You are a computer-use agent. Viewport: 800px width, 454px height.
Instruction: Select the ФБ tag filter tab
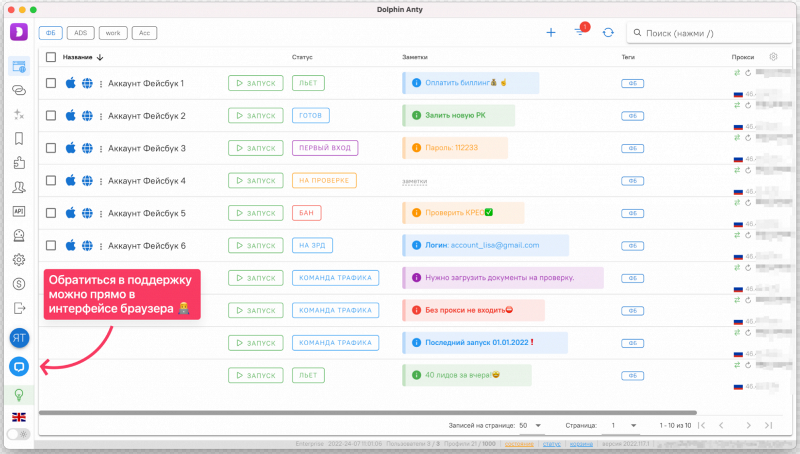pyautogui.click(x=51, y=33)
